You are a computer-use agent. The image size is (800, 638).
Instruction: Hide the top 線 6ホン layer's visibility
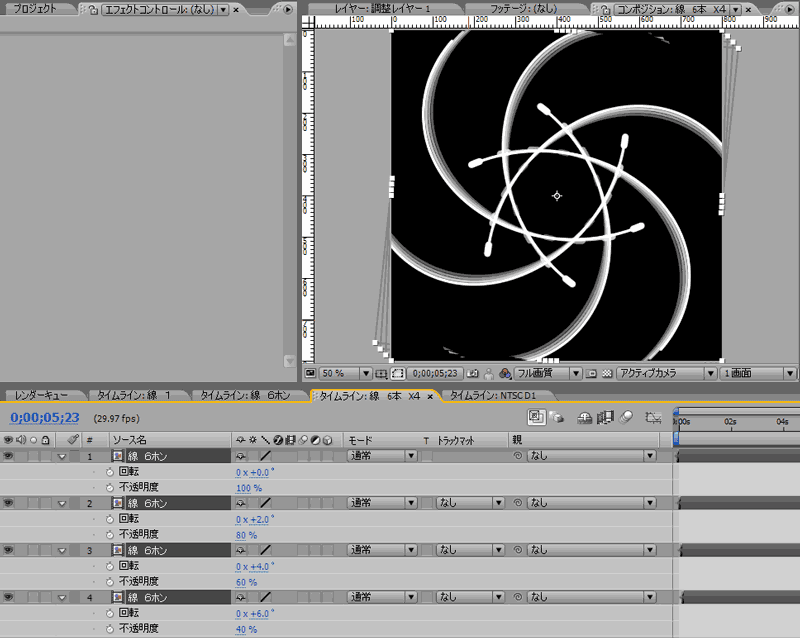[8, 456]
